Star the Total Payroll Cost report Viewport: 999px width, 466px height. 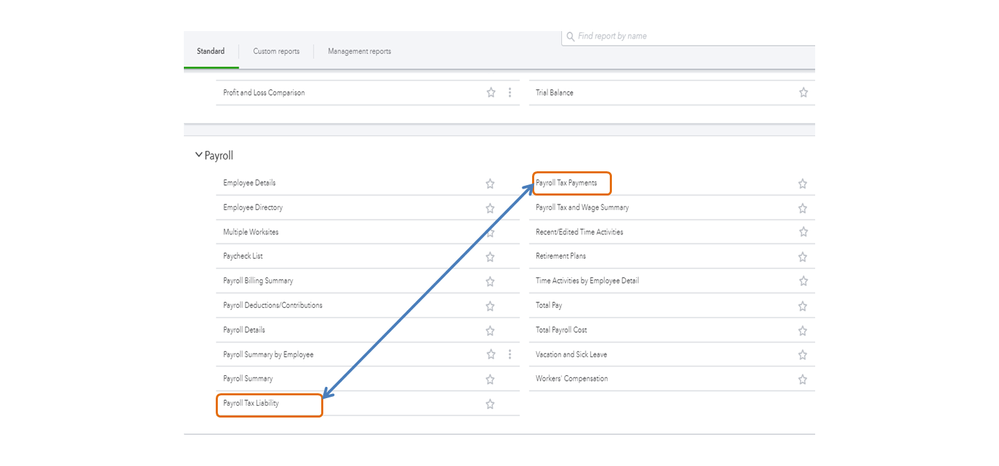(x=802, y=331)
